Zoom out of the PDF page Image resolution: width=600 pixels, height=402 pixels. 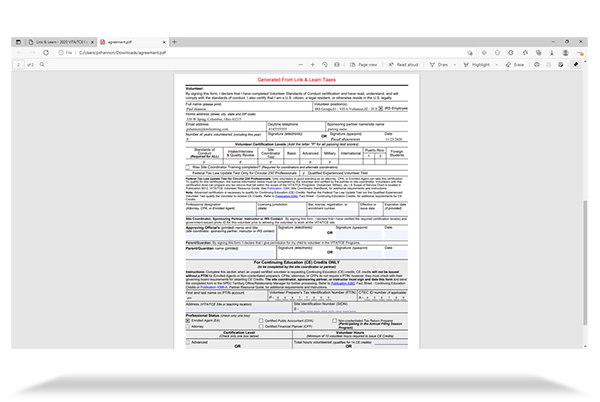click(300, 65)
